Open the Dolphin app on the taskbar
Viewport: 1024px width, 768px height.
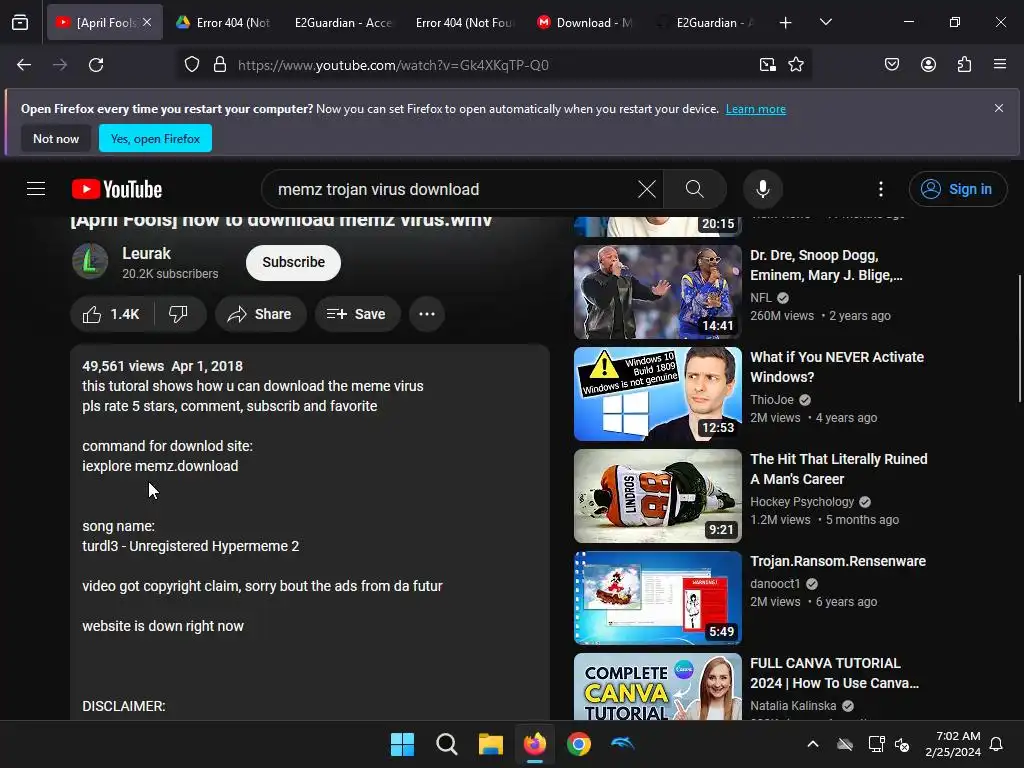623,744
